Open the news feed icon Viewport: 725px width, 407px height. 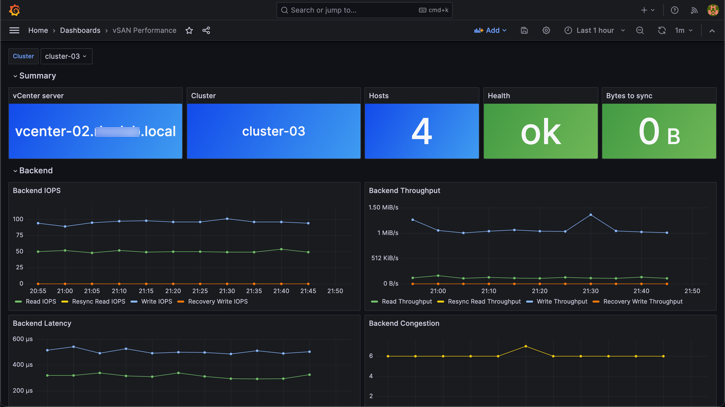(694, 10)
